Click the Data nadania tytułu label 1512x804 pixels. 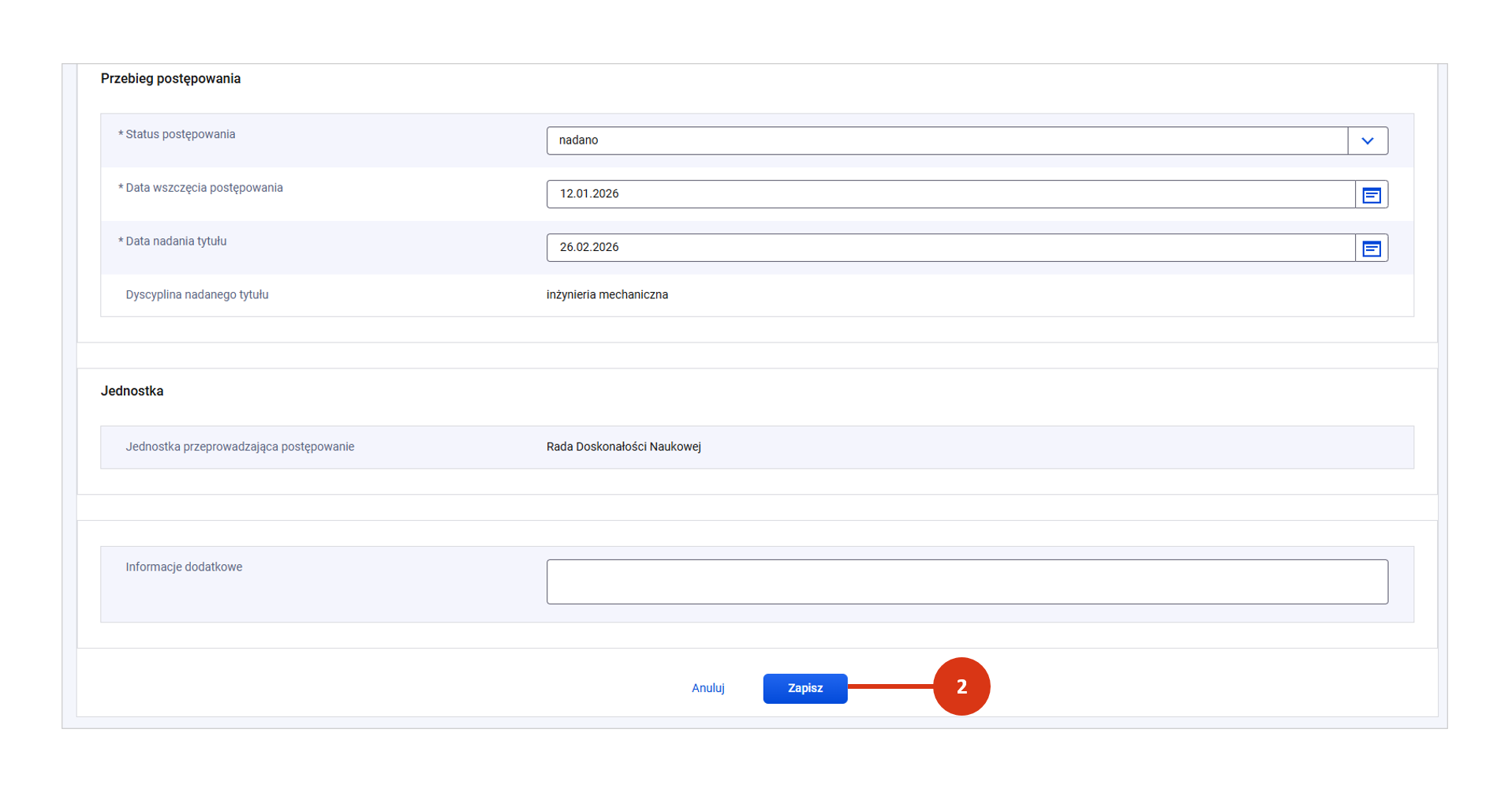(176, 242)
